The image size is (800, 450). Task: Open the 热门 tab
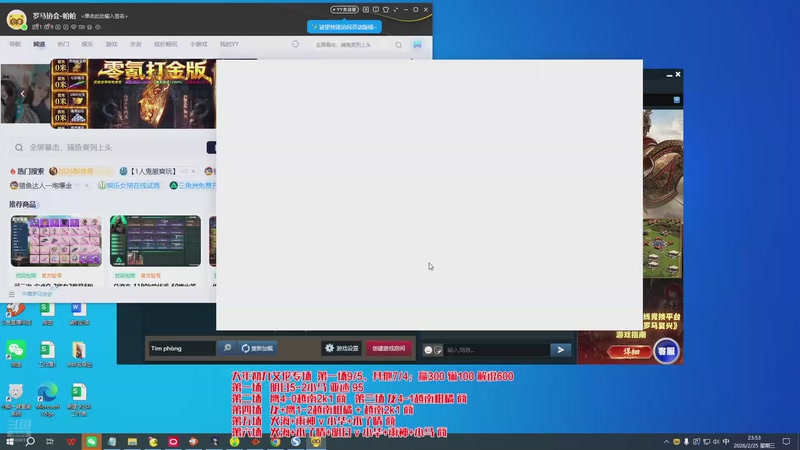point(63,44)
